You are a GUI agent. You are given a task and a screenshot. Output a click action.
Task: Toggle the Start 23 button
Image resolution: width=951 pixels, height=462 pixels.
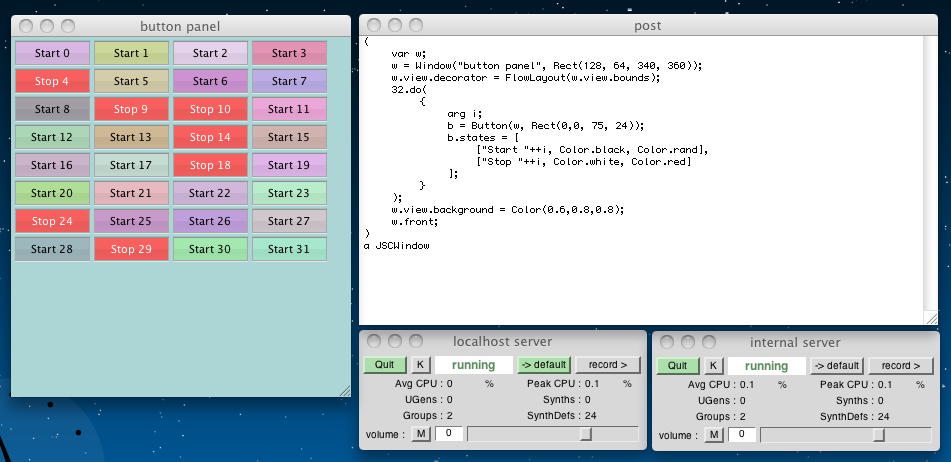pyautogui.click(x=289, y=193)
